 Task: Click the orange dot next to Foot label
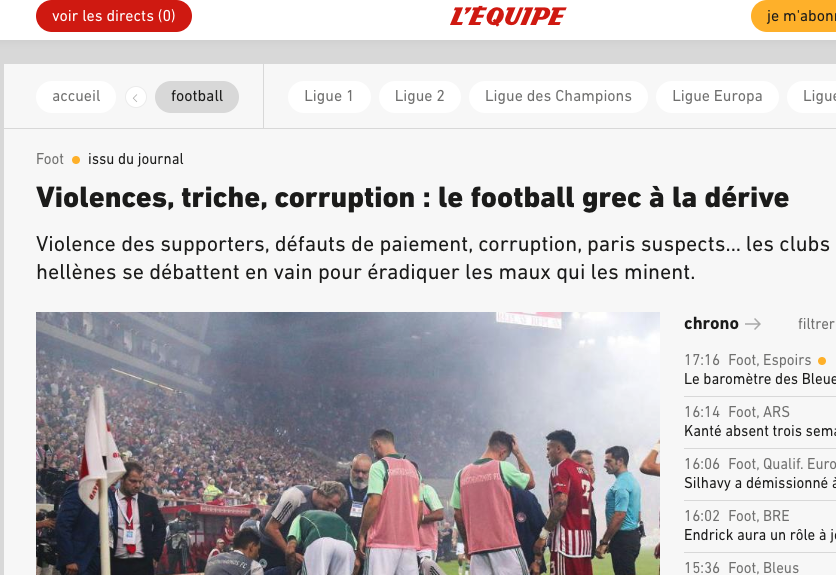[x=76, y=159]
